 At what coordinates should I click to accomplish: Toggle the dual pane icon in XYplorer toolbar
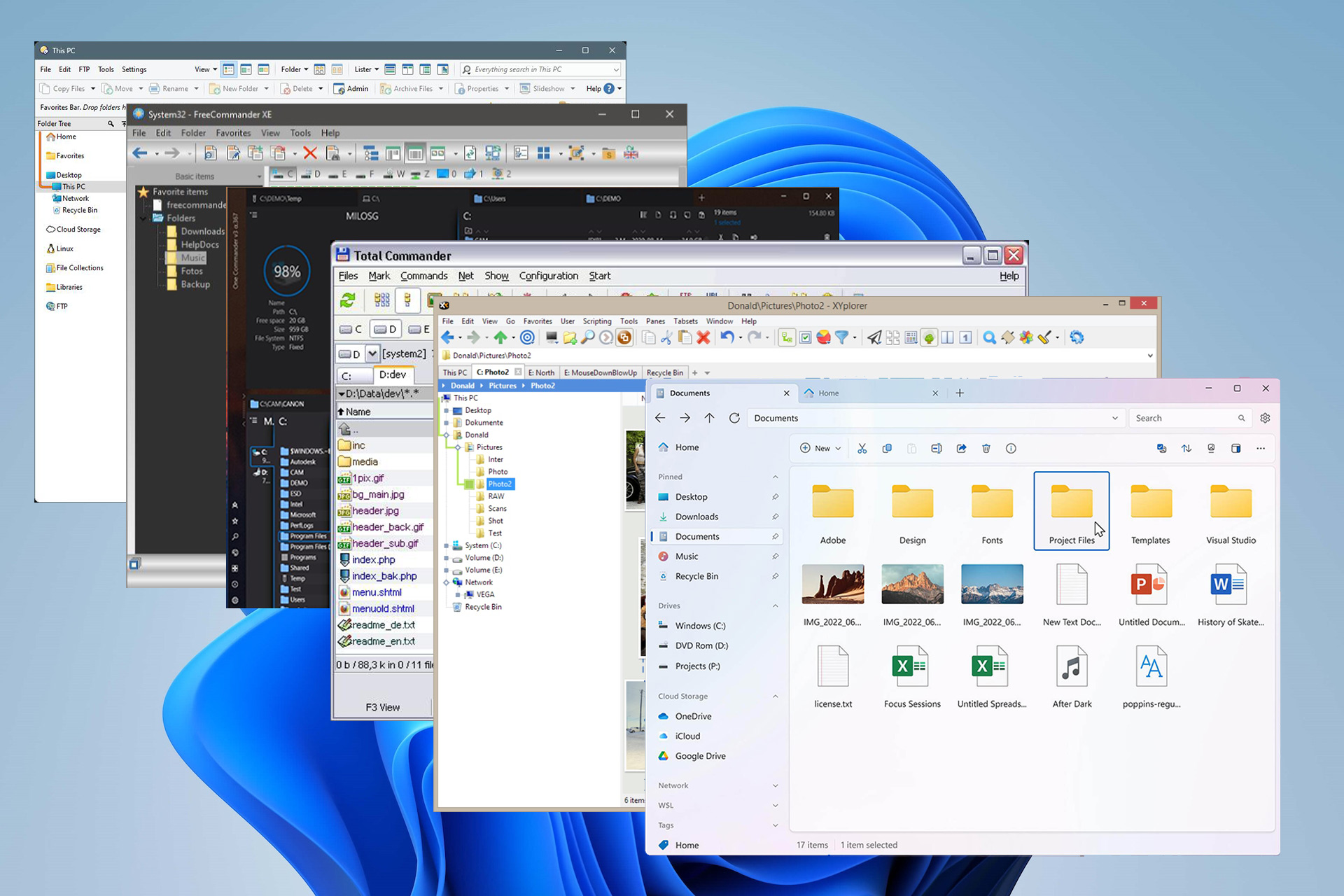click(947, 338)
